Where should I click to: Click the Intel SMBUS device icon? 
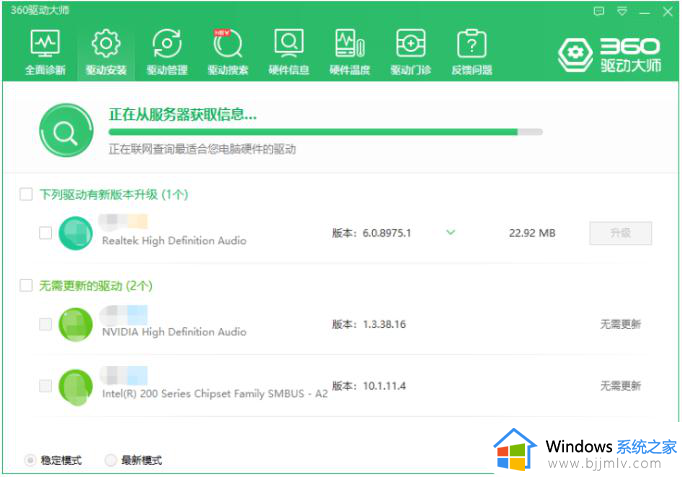(x=76, y=387)
